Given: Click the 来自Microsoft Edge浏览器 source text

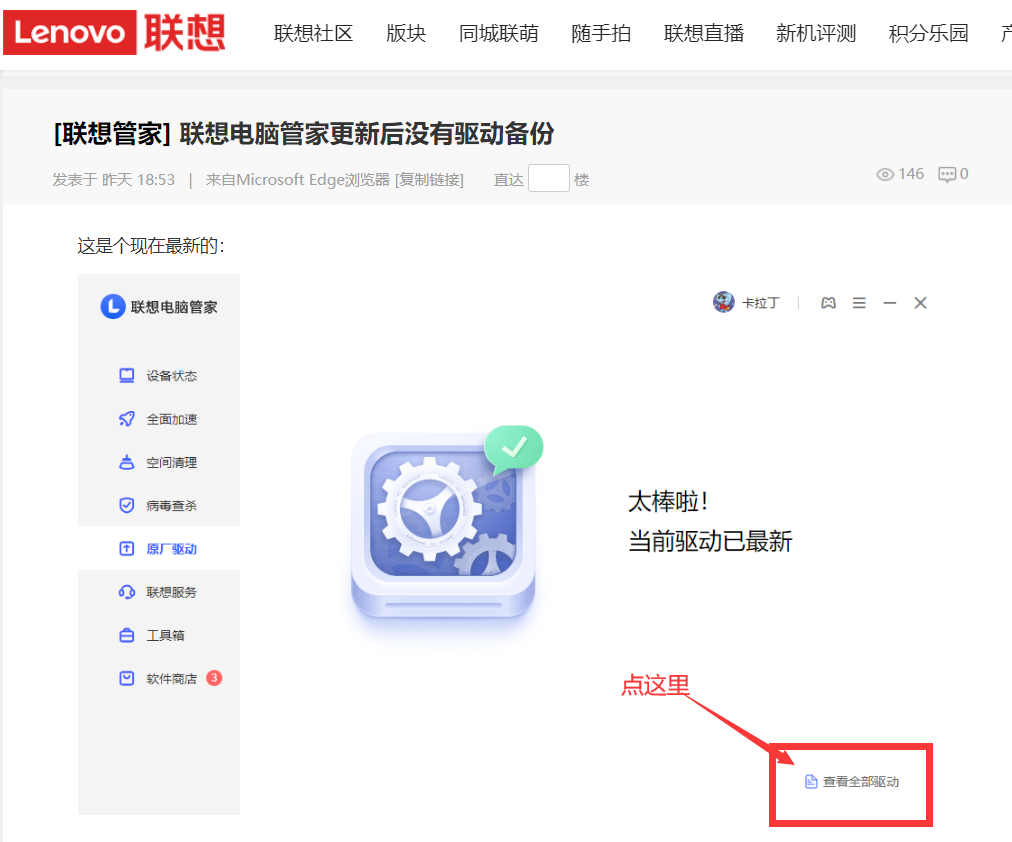Looking at the screenshot, I should (x=298, y=179).
